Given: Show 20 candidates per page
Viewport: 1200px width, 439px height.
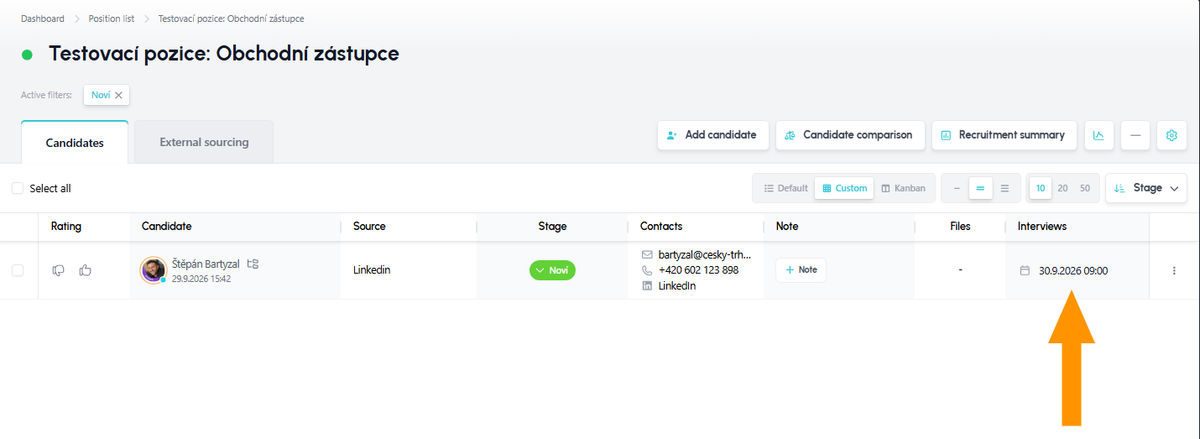Looking at the screenshot, I should coord(1063,188).
